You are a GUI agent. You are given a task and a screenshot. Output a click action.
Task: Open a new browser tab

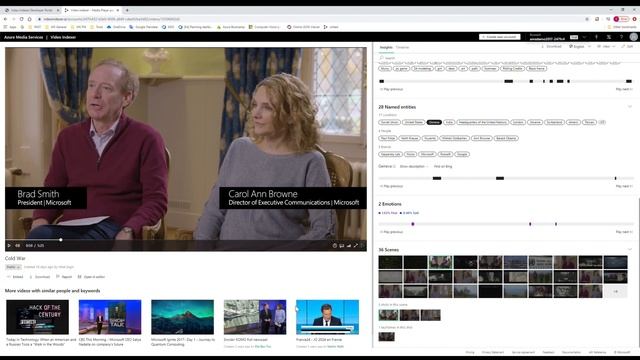click(127, 10)
